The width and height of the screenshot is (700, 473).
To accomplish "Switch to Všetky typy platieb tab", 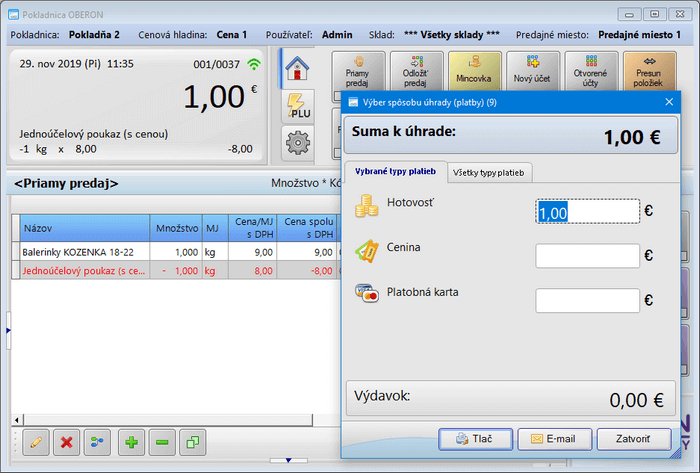I will 490,173.
